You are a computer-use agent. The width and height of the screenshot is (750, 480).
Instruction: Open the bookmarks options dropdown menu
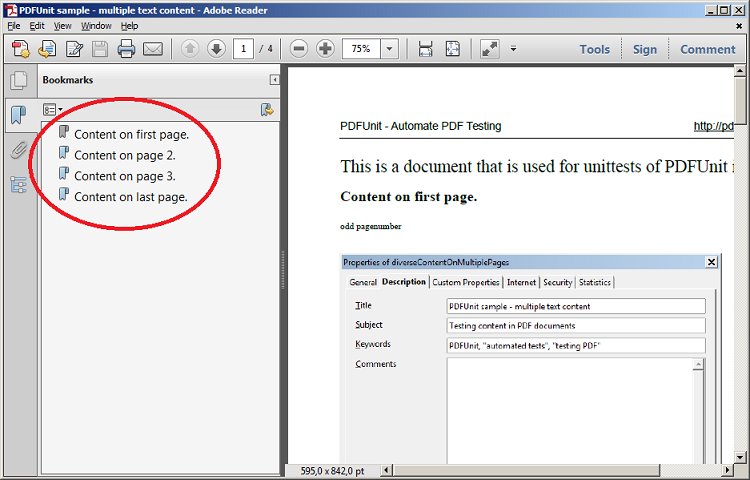tap(52, 110)
